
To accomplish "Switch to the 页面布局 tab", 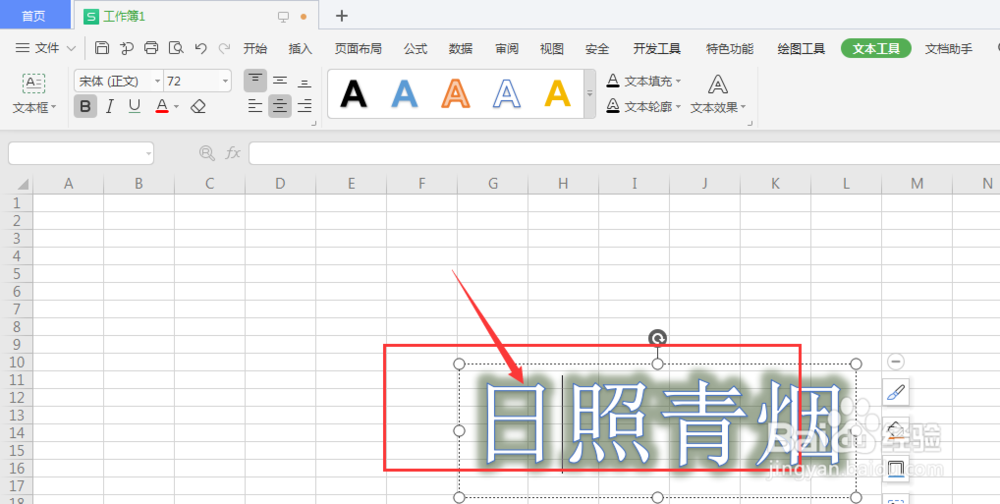I will [x=358, y=48].
